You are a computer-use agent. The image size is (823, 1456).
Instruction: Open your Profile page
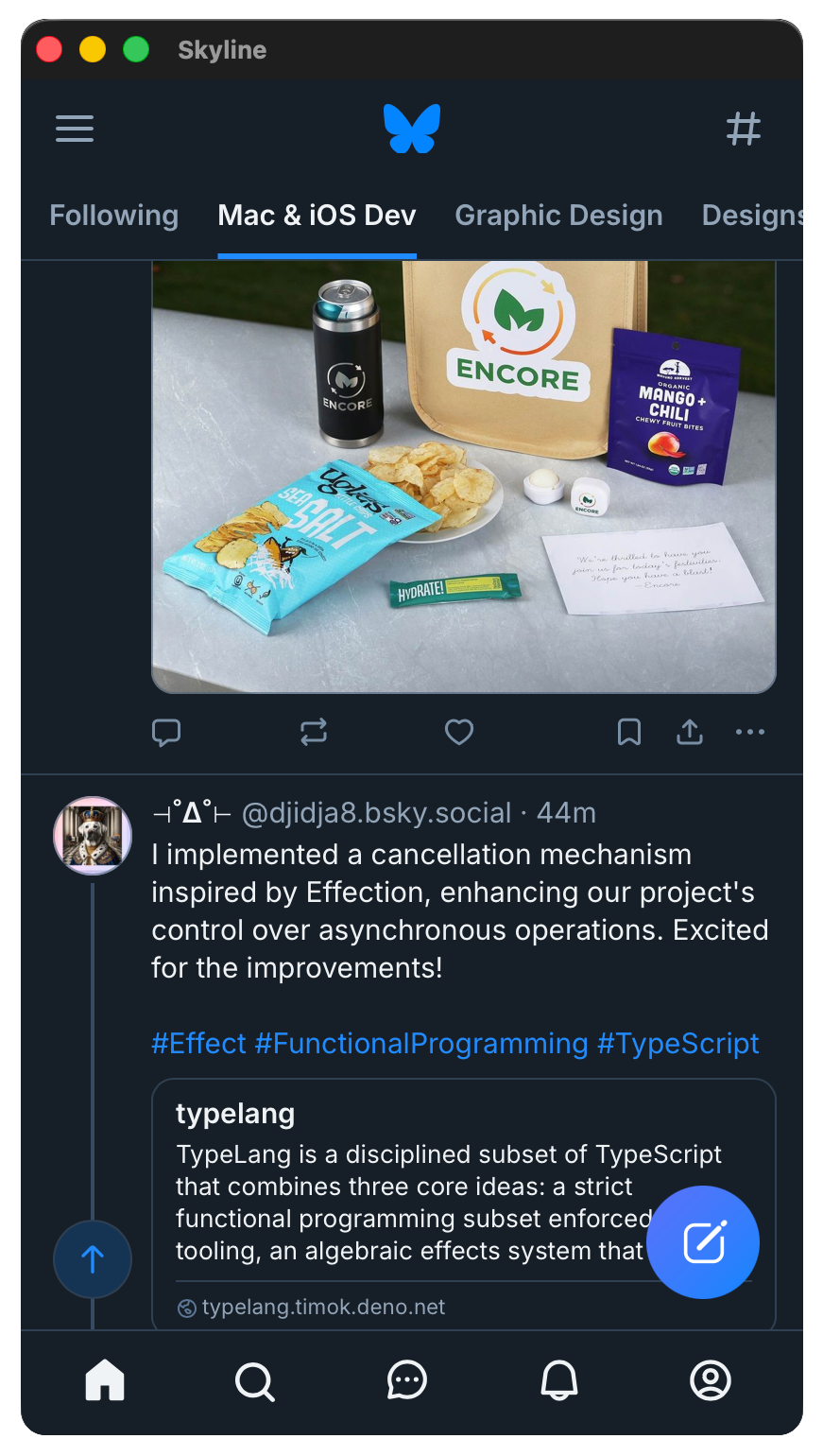click(x=711, y=1380)
